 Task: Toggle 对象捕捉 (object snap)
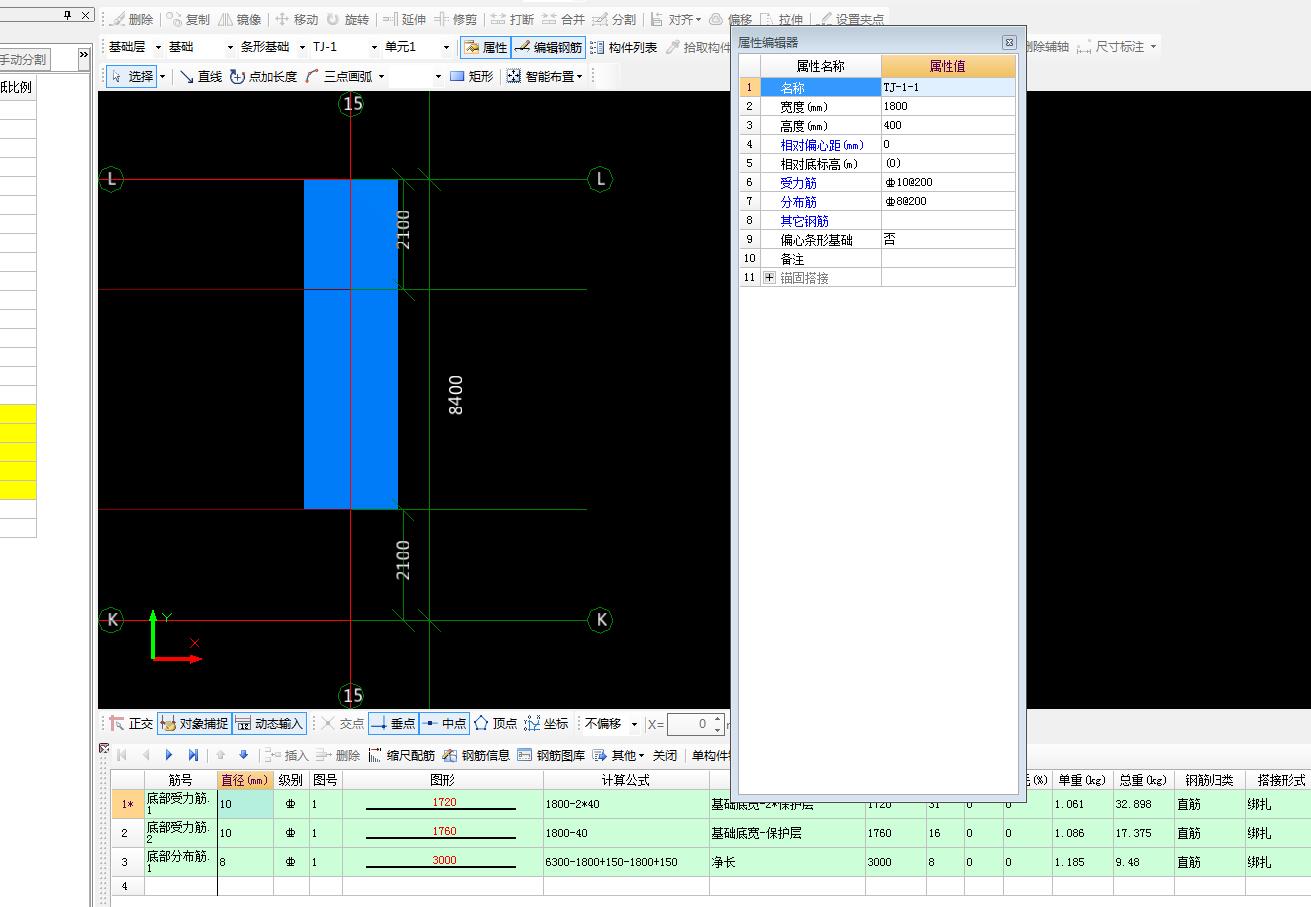point(194,724)
